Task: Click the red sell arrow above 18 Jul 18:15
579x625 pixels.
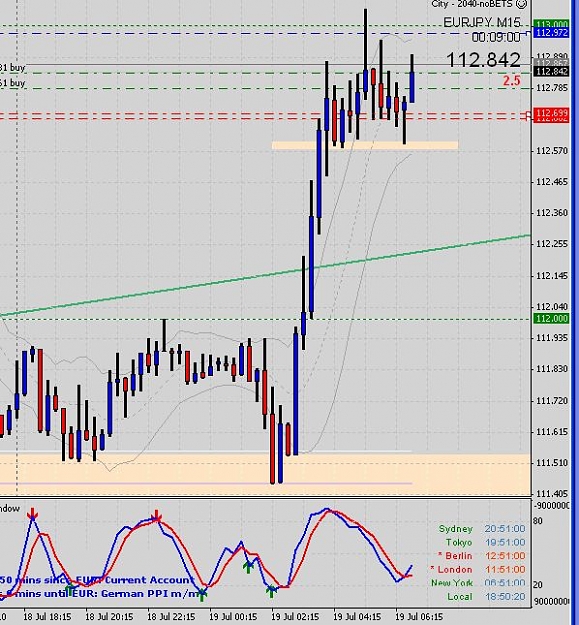Action: click(x=32, y=514)
